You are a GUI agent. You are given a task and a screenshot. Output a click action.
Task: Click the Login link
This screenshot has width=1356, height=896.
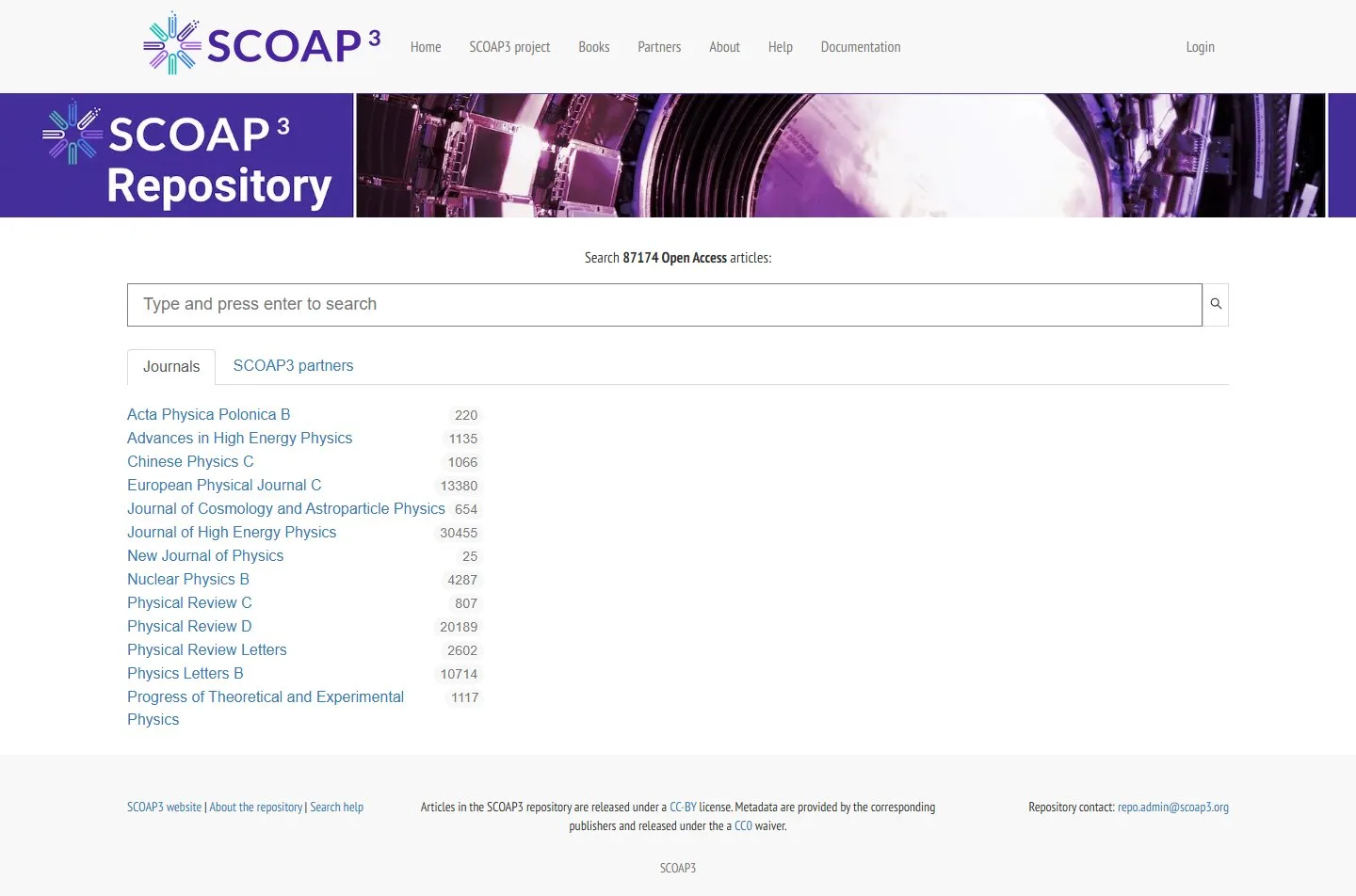[1201, 47]
